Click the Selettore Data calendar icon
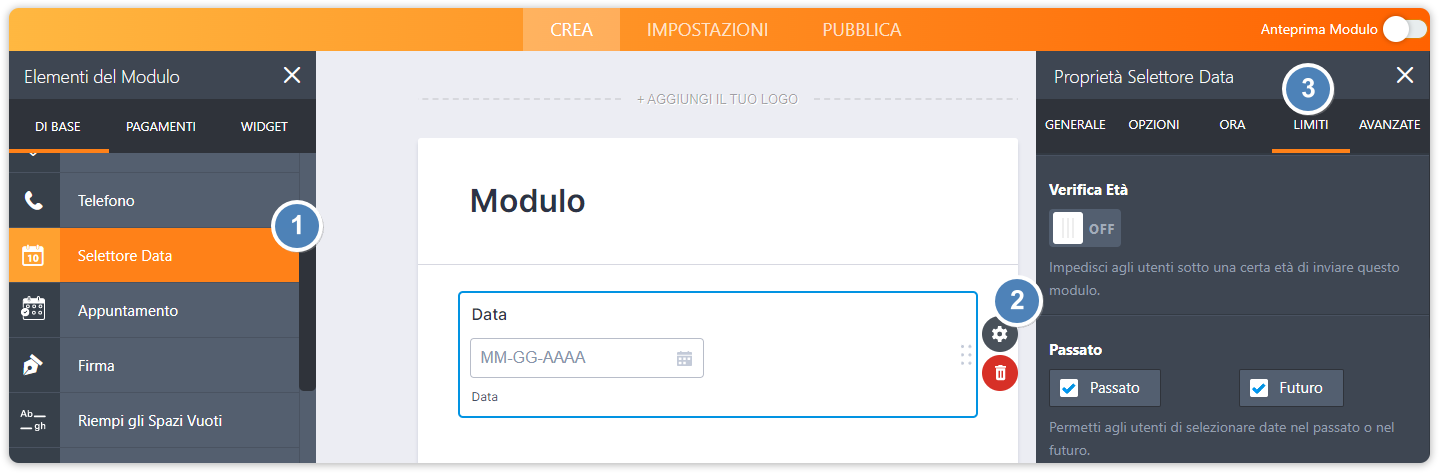The height and width of the screenshot is (473, 1439). click(33, 256)
